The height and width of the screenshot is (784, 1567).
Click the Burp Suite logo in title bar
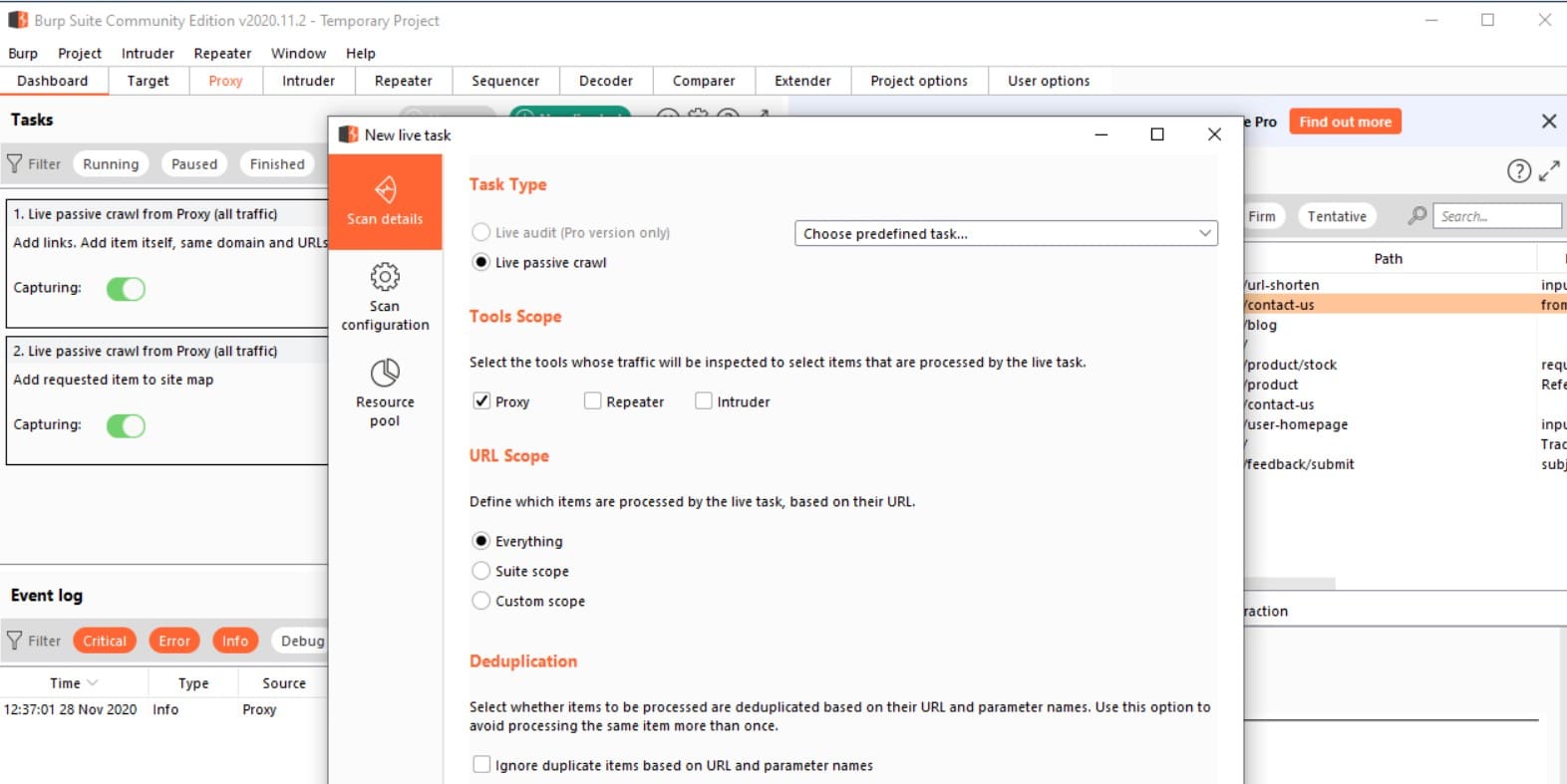tap(18, 20)
